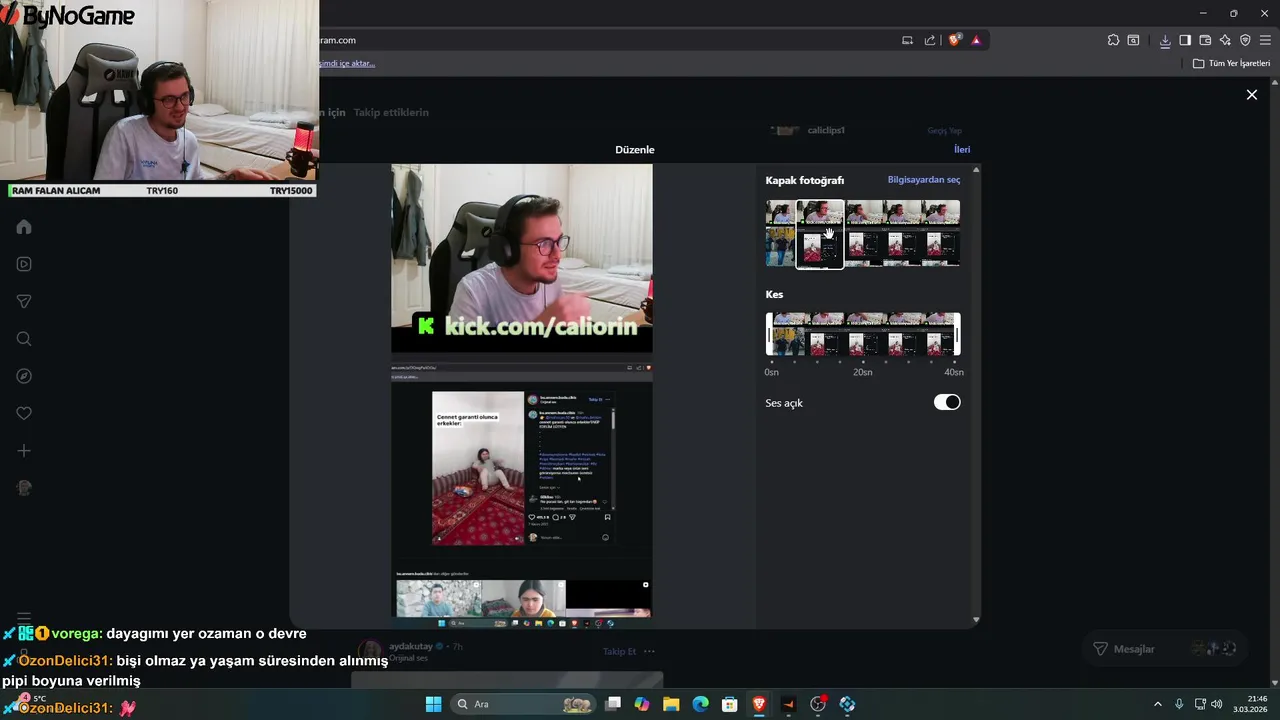Open Instagram Home from the sidebar
This screenshot has height=720, width=1280.
tap(24, 227)
